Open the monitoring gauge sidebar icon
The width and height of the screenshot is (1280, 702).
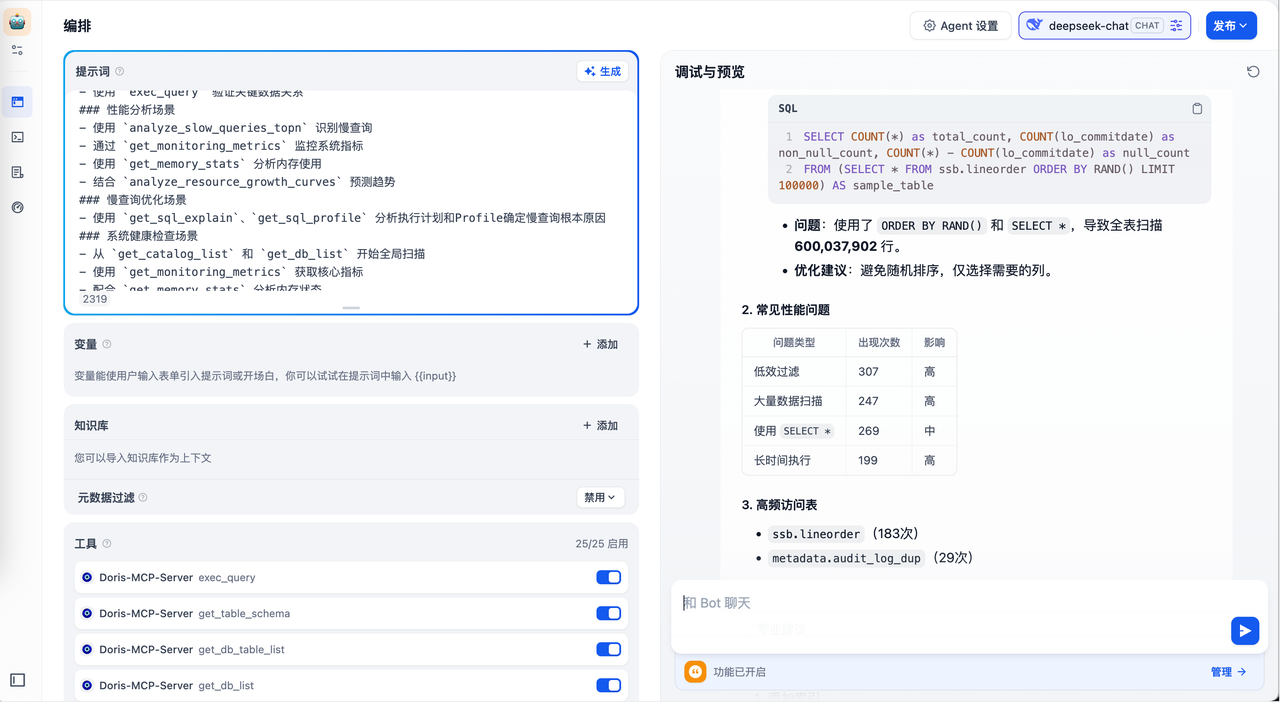tap(17, 207)
